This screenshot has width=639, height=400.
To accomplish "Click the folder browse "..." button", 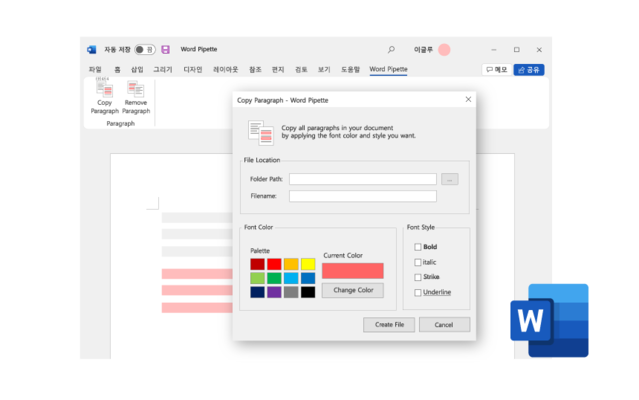I will [x=450, y=179].
